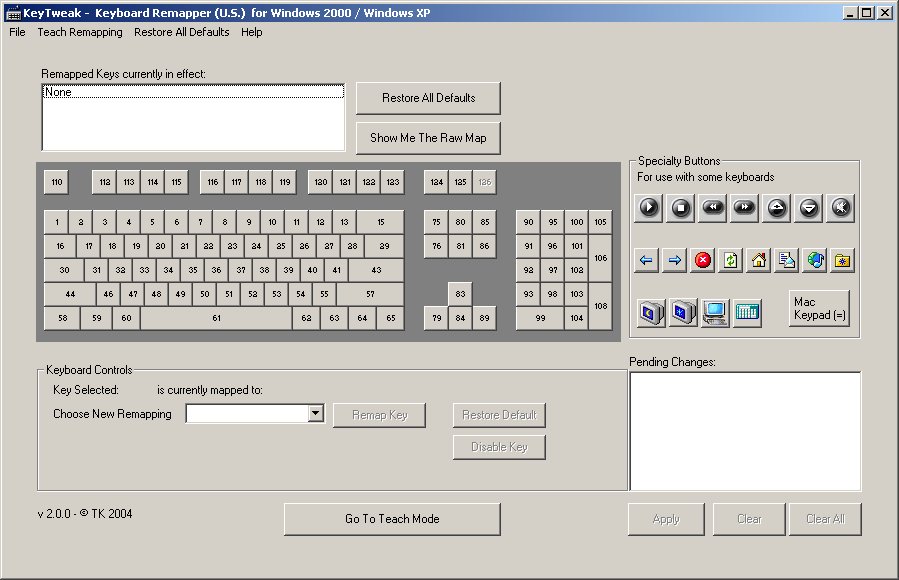Open the Restore All Defaults menu item
Viewport: 899px width, 580px height.
coord(182,32)
